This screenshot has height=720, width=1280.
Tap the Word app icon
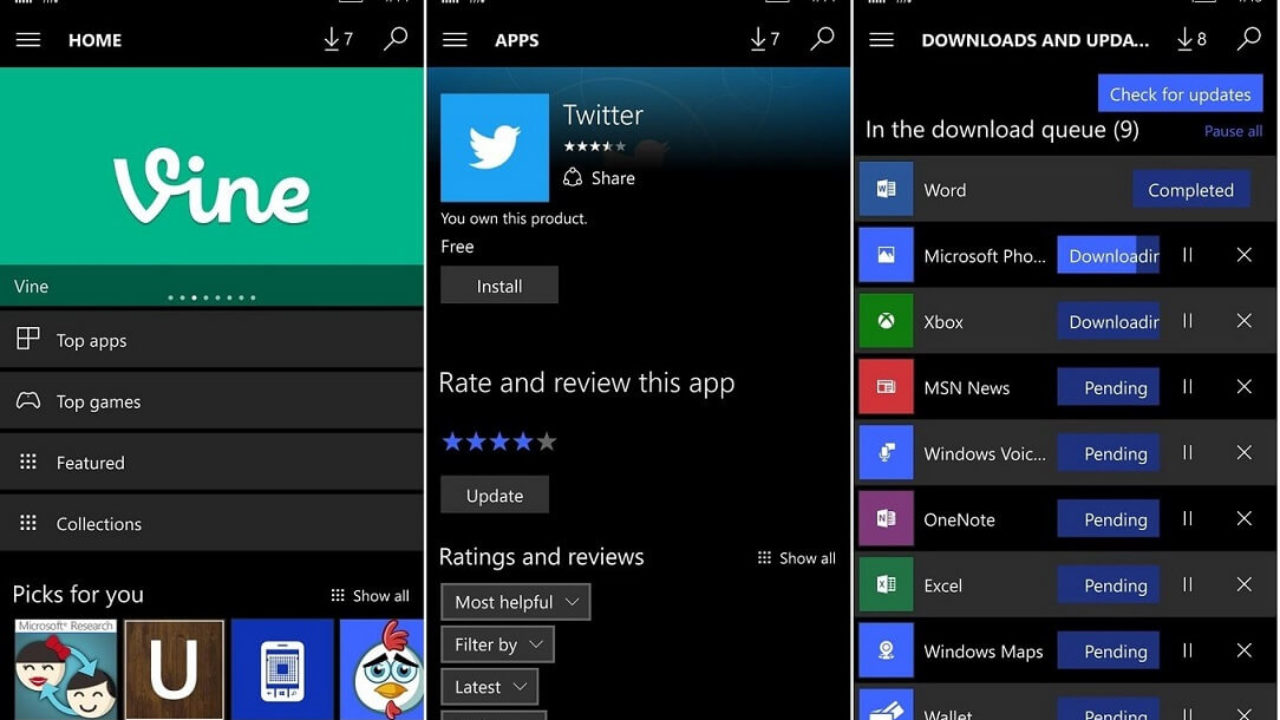point(886,189)
